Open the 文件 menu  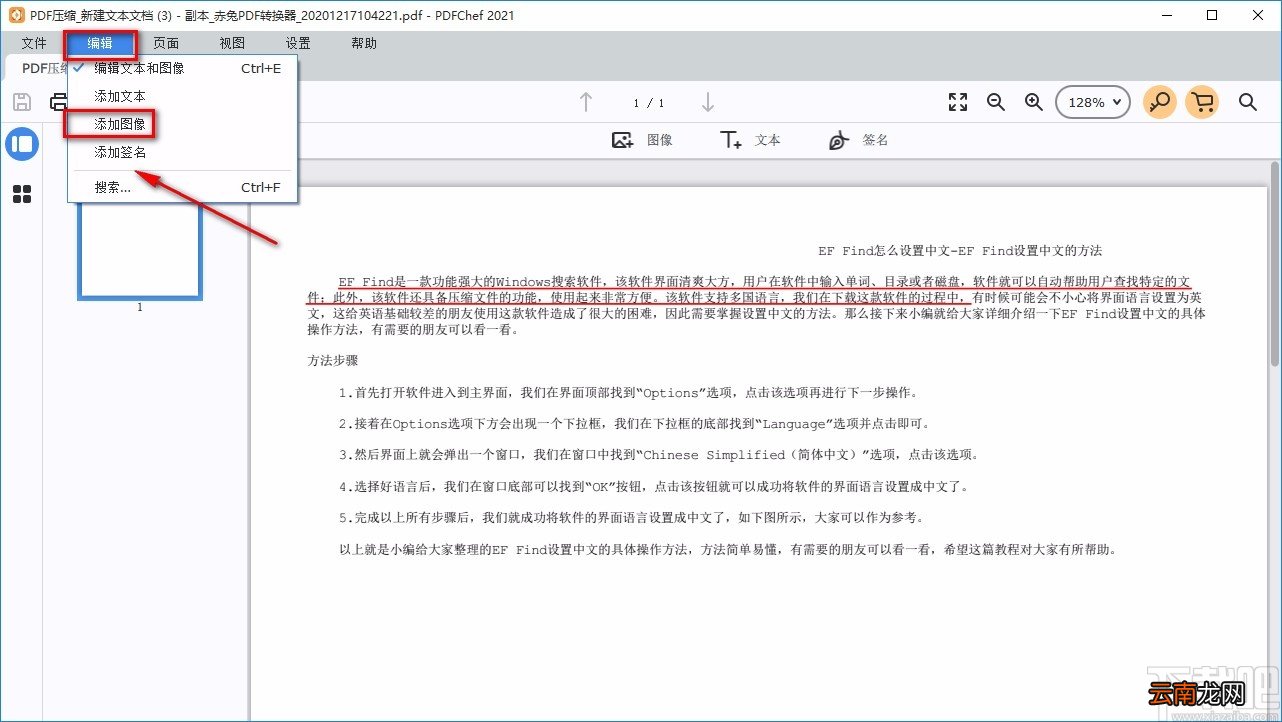tap(34, 43)
